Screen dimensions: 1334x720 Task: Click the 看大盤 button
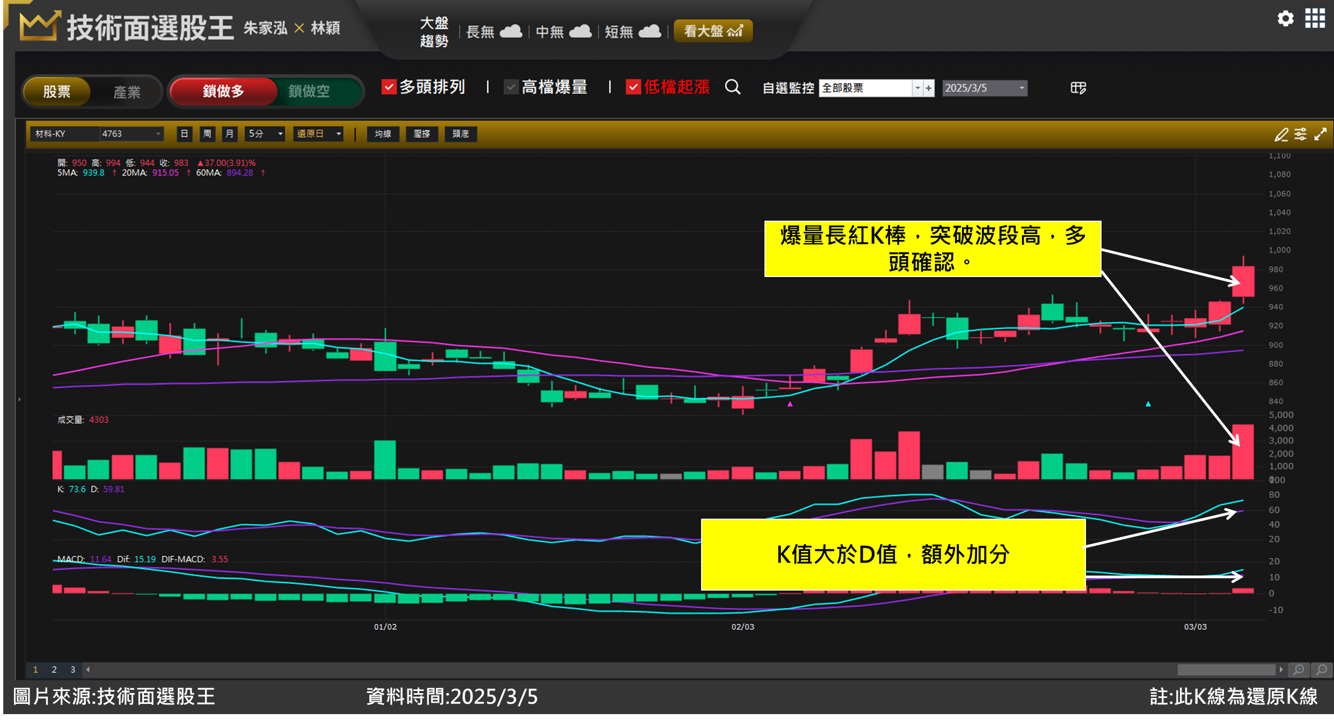713,31
